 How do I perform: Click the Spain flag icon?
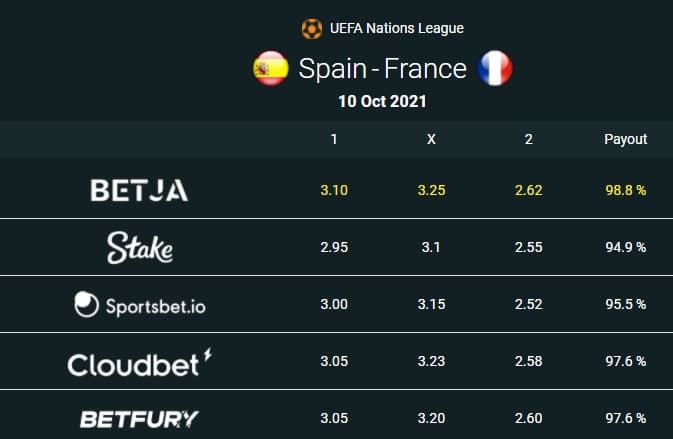pyautogui.click(x=271, y=68)
